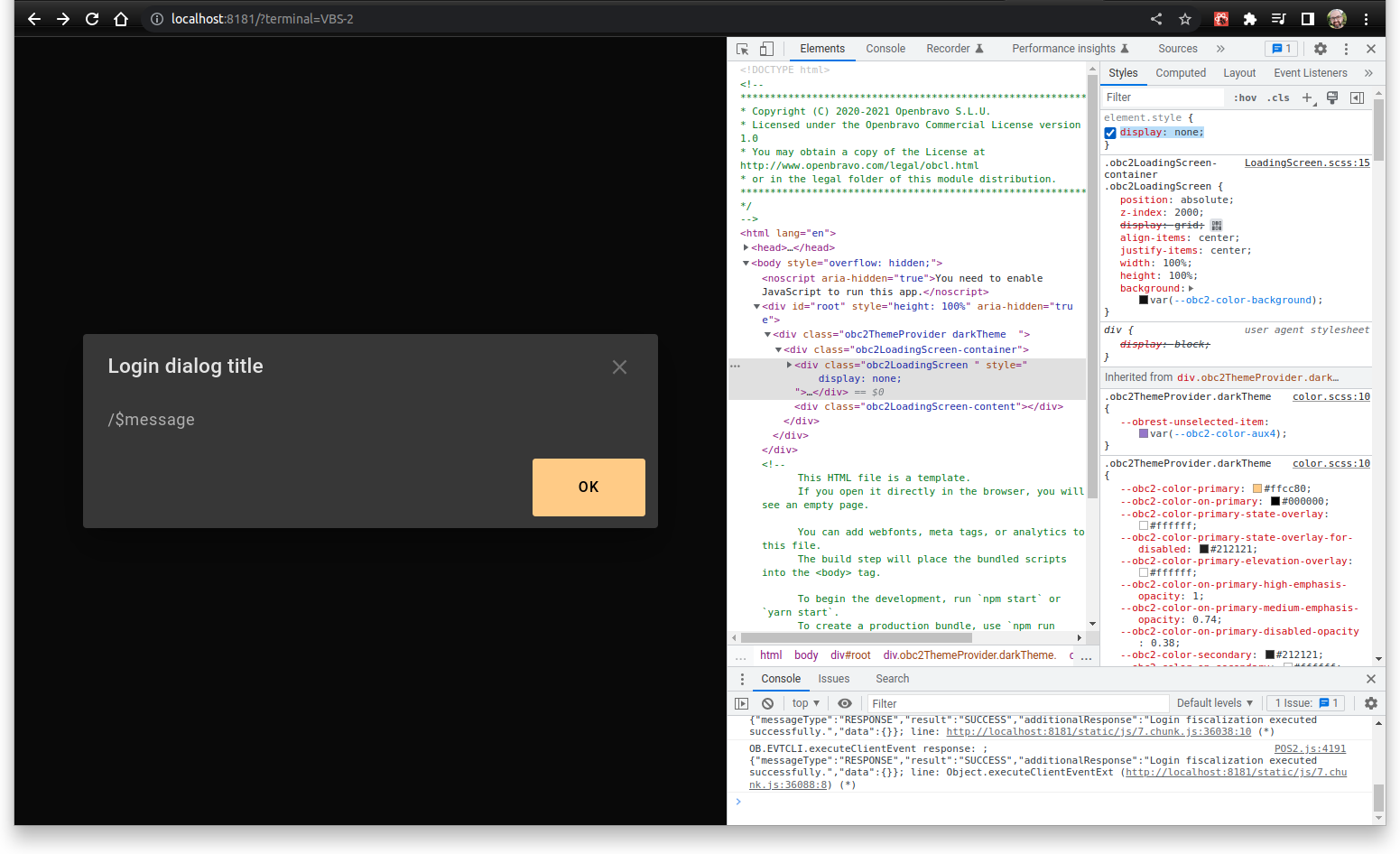Open the LoadingScreen.scss:15 source link

point(1306,163)
